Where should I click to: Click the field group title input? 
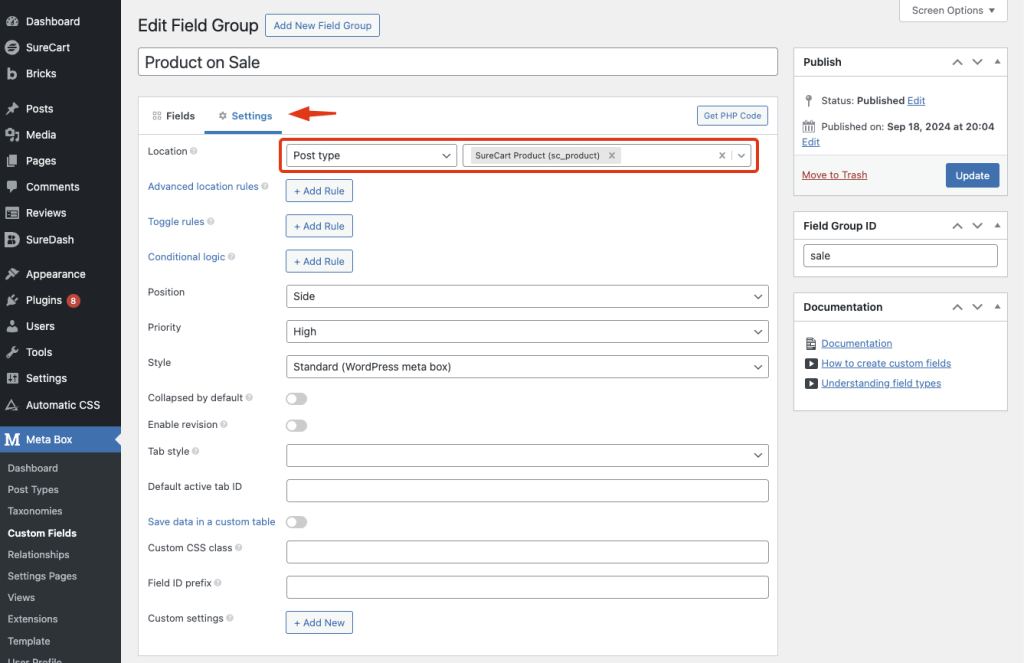coord(458,62)
